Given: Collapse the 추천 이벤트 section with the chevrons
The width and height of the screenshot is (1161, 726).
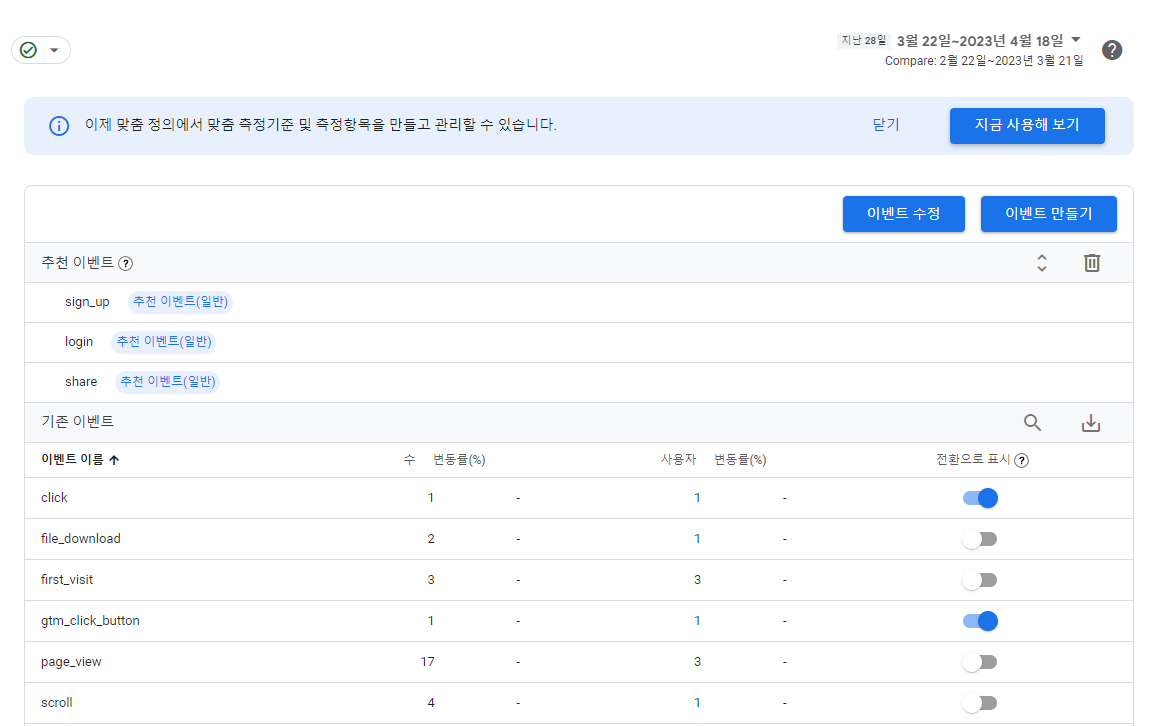Looking at the screenshot, I should point(1042,263).
